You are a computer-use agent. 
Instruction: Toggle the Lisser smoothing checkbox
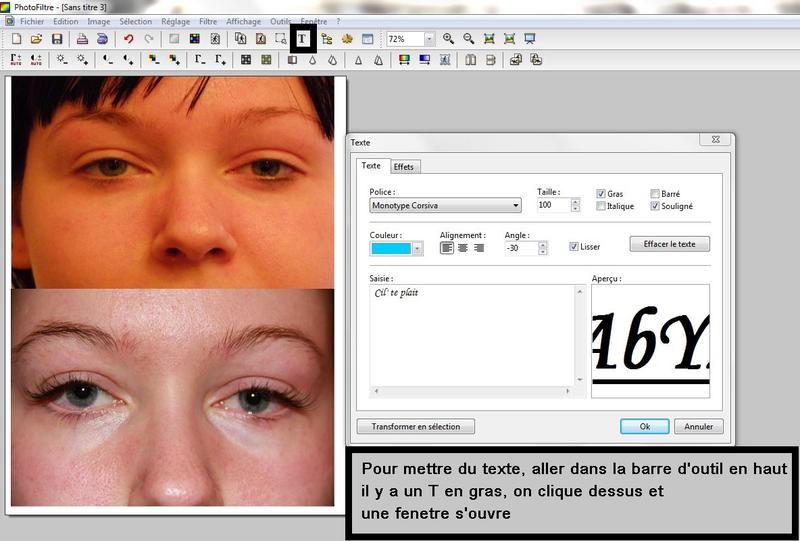tap(574, 247)
